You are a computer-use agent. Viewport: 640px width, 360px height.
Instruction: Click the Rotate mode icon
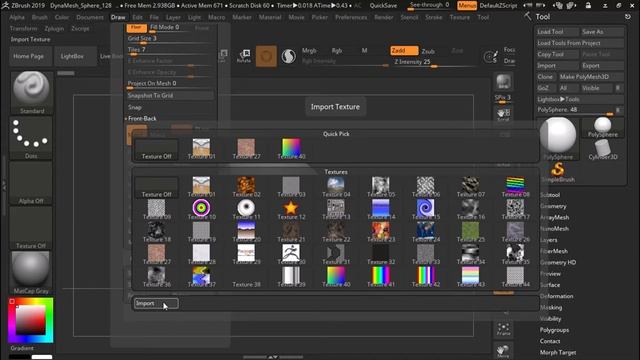click(244, 56)
